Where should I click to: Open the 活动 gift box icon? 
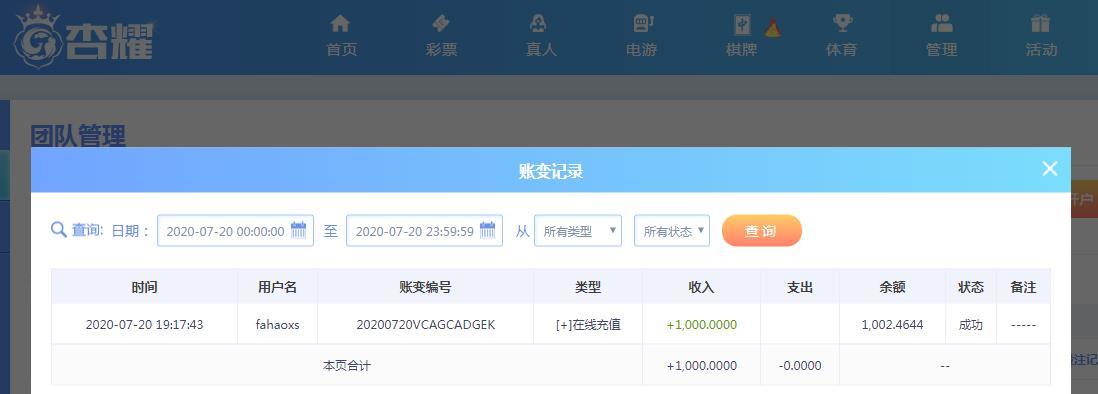click(1041, 24)
